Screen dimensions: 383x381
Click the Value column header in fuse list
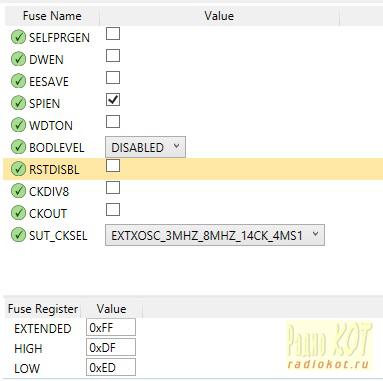click(x=219, y=16)
